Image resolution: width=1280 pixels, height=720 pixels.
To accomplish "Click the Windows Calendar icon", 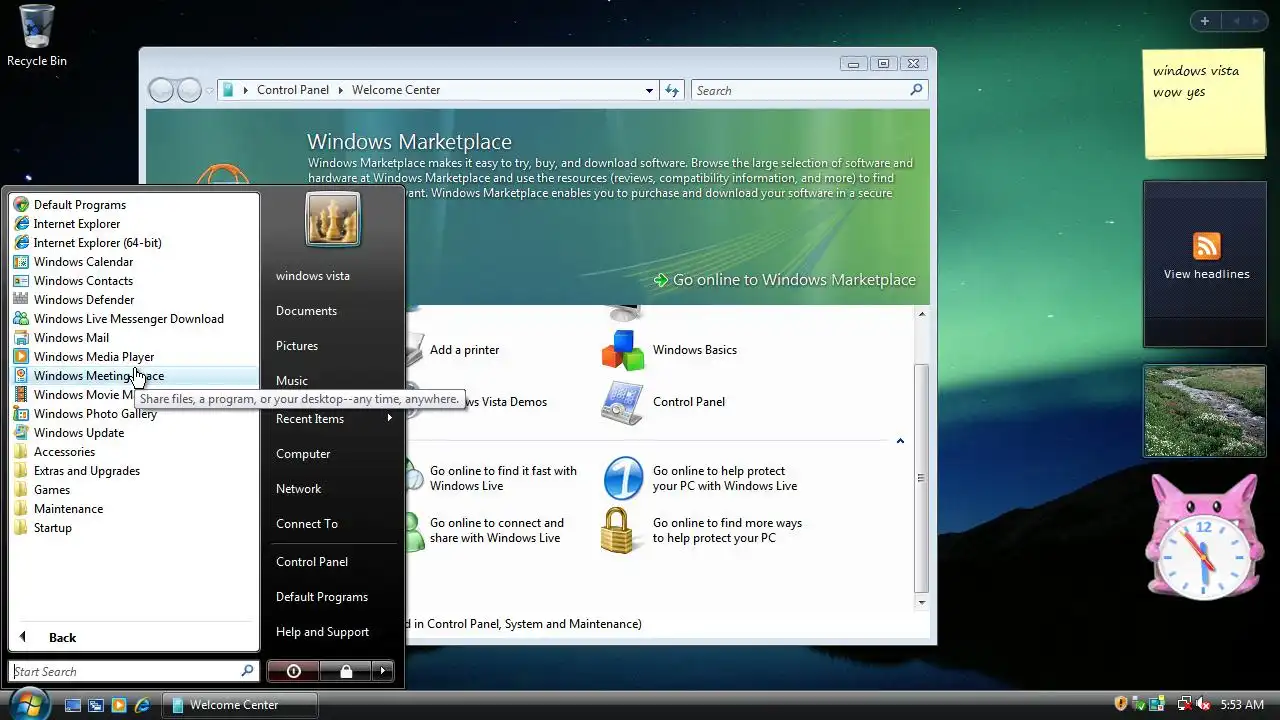I will [x=21, y=262].
